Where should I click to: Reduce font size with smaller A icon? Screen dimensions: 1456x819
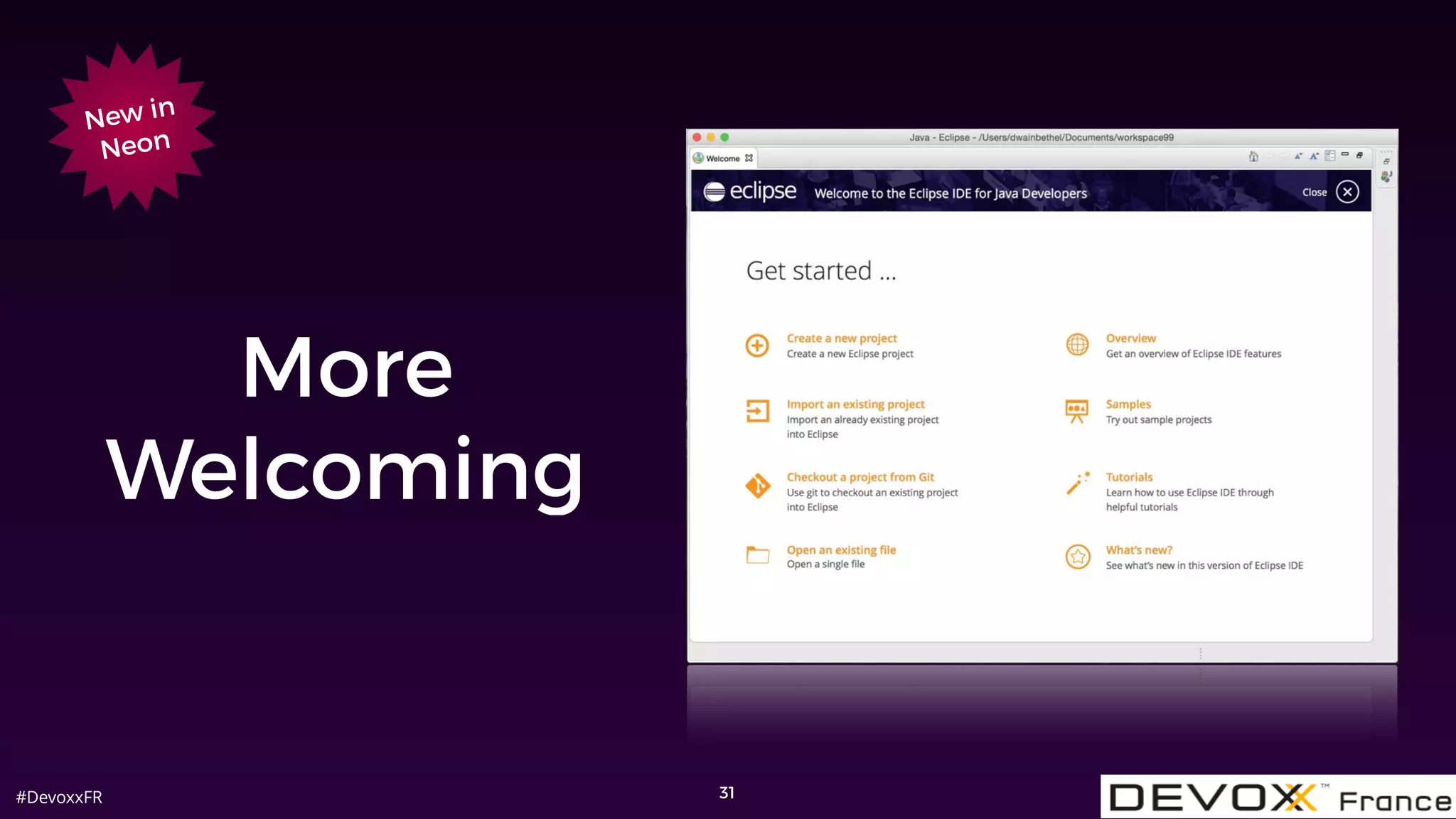point(1298,156)
